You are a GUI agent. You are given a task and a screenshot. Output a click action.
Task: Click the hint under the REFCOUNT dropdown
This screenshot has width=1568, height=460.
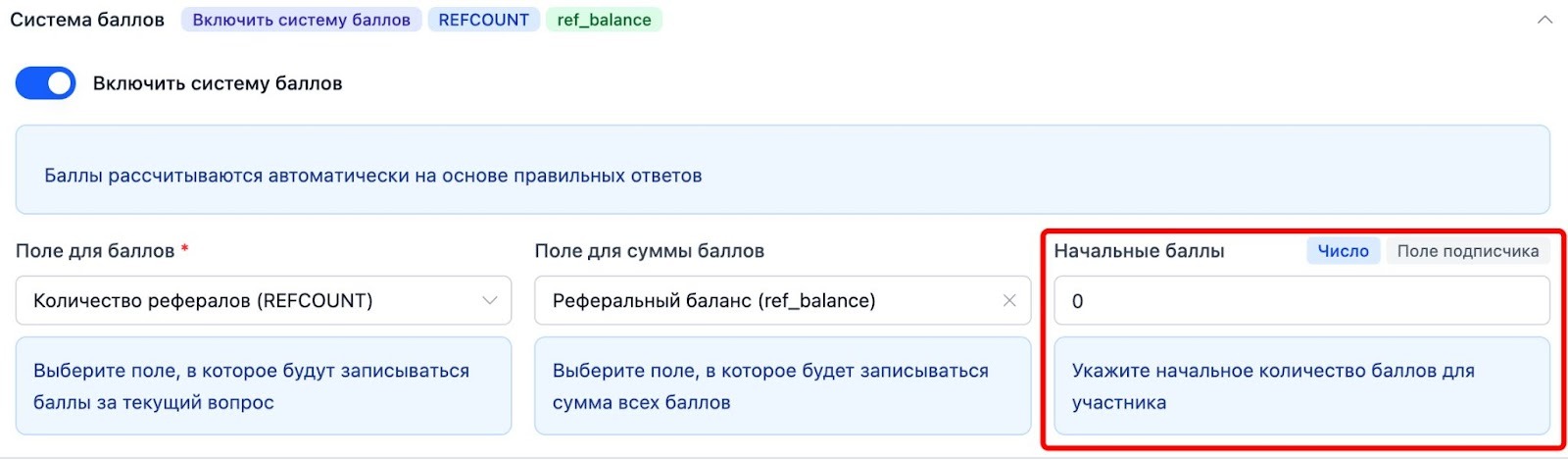click(x=263, y=386)
